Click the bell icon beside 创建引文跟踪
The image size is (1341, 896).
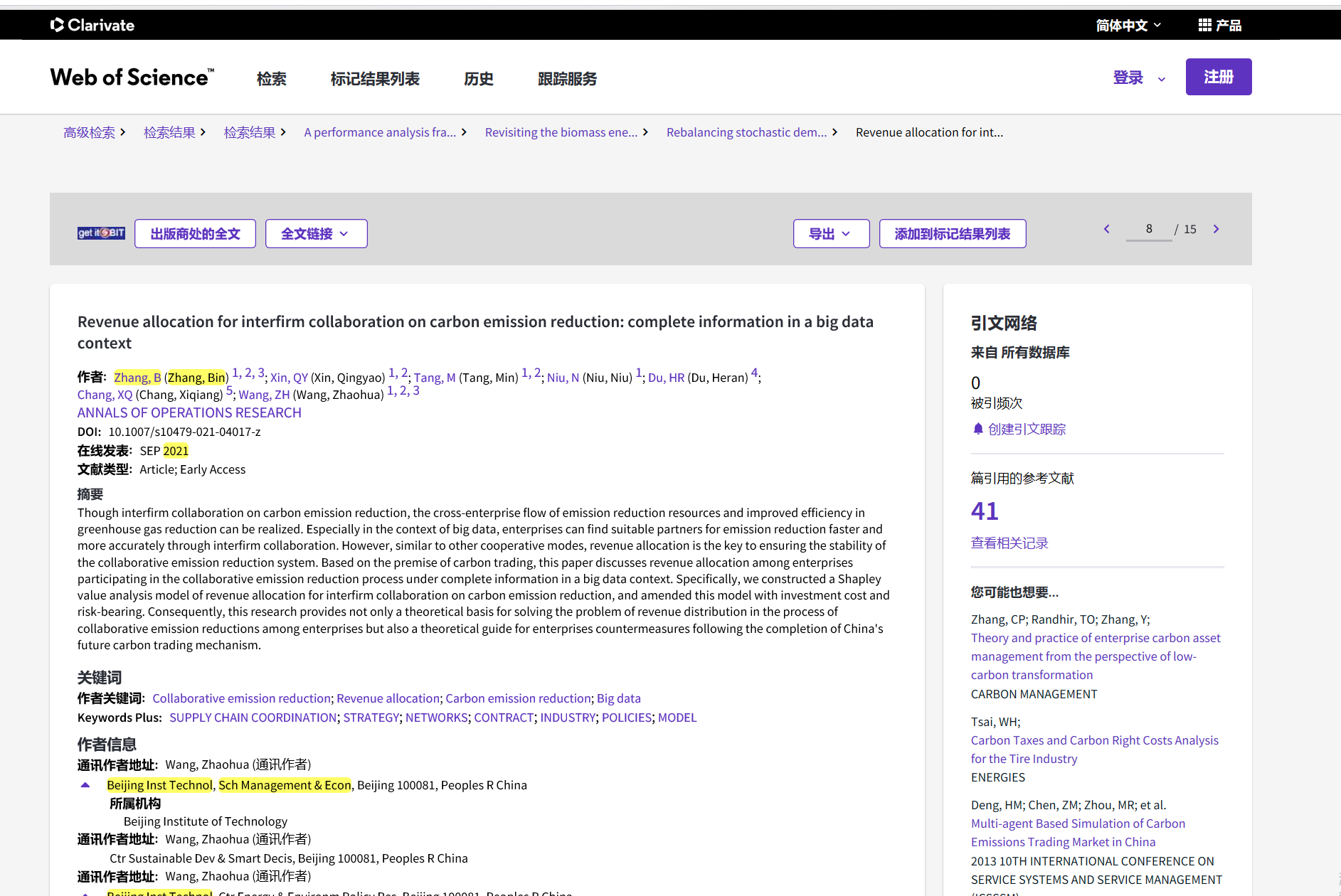(x=977, y=429)
